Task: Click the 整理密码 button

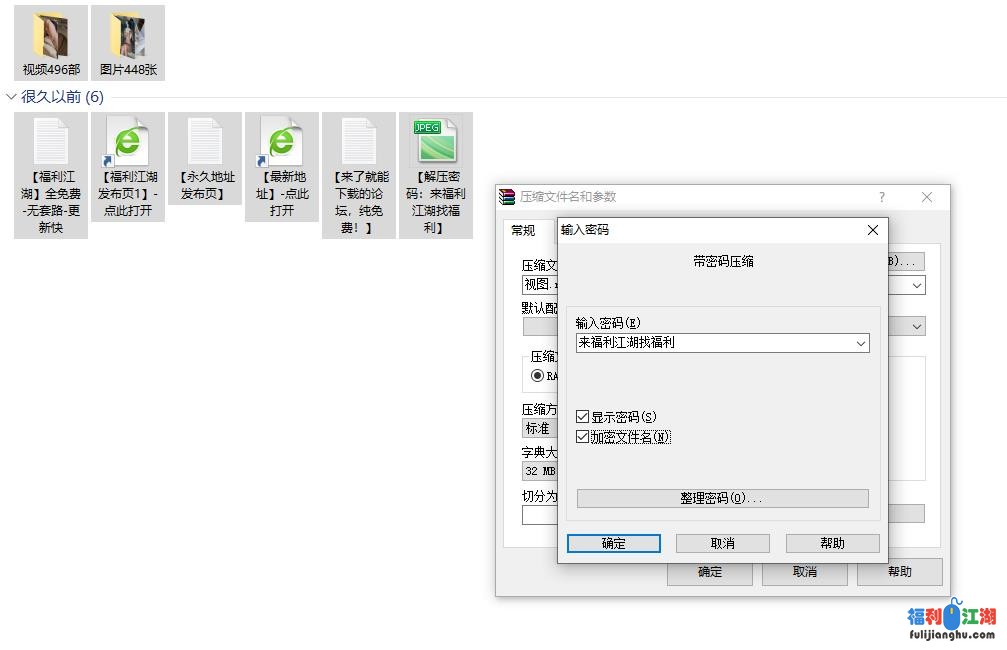Action: pos(722,498)
